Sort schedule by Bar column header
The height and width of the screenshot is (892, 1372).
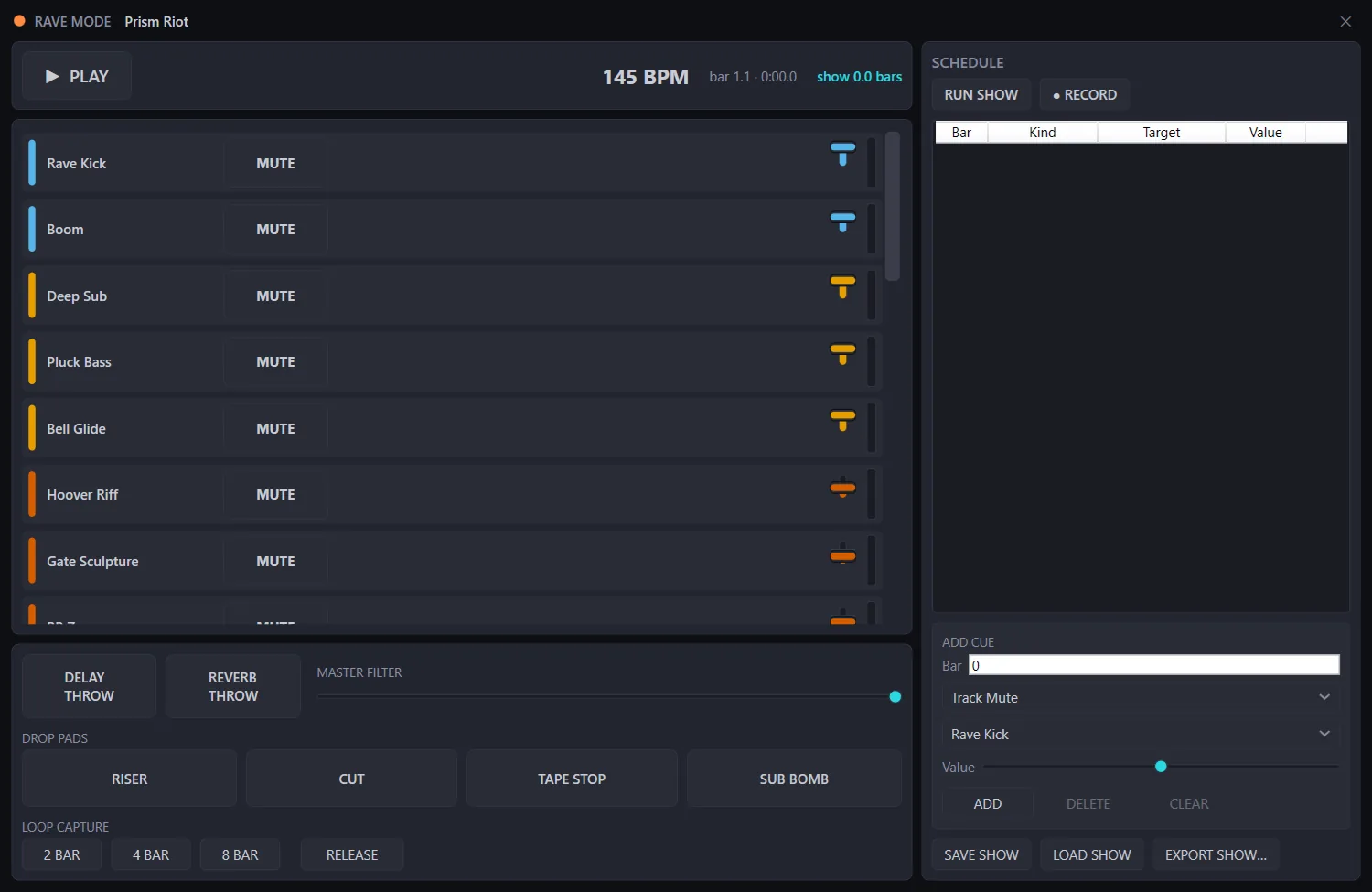[x=961, y=132]
